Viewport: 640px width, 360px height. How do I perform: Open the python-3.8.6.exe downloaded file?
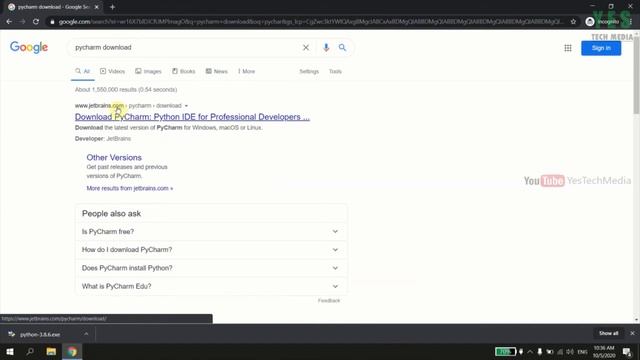point(40,334)
